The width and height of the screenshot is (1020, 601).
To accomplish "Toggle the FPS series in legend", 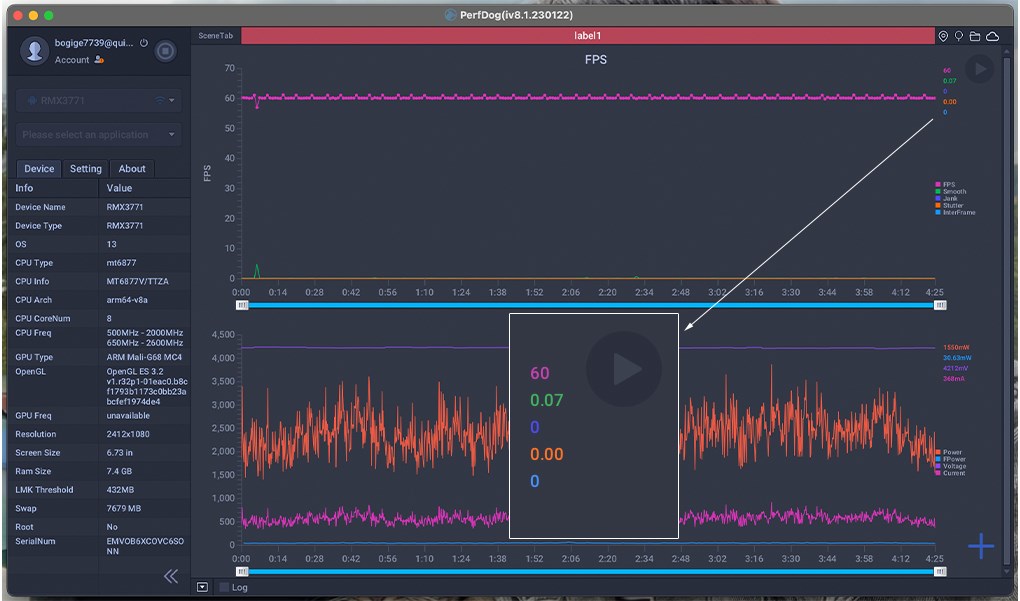I will [948, 185].
